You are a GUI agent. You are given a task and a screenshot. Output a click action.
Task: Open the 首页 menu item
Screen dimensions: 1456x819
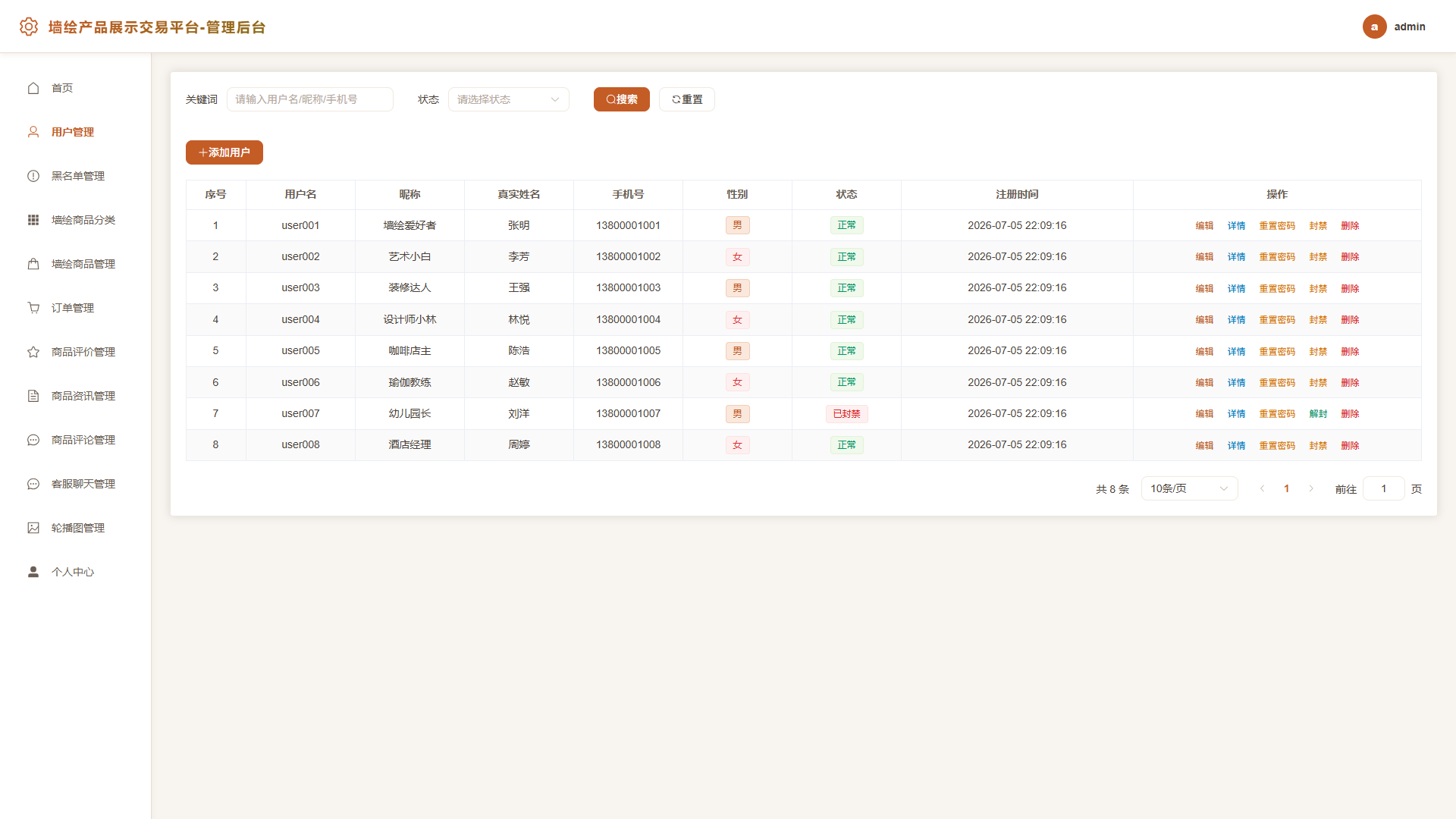tap(76, 88)
